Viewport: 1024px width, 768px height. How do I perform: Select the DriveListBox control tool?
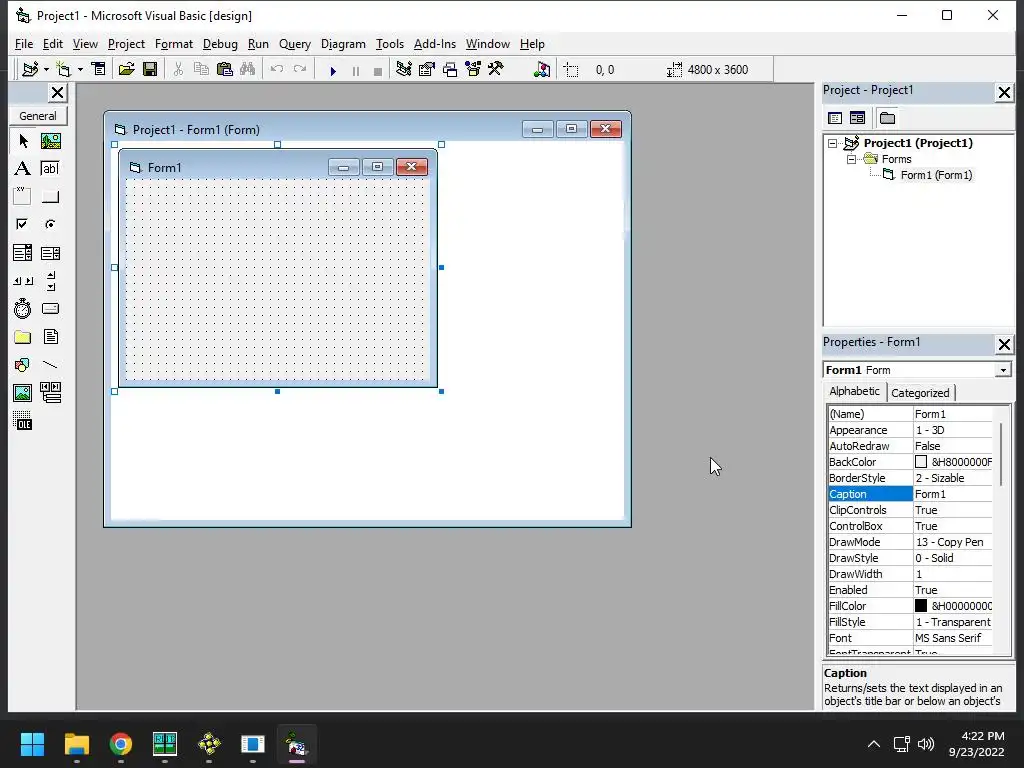[x=50, y=308]
